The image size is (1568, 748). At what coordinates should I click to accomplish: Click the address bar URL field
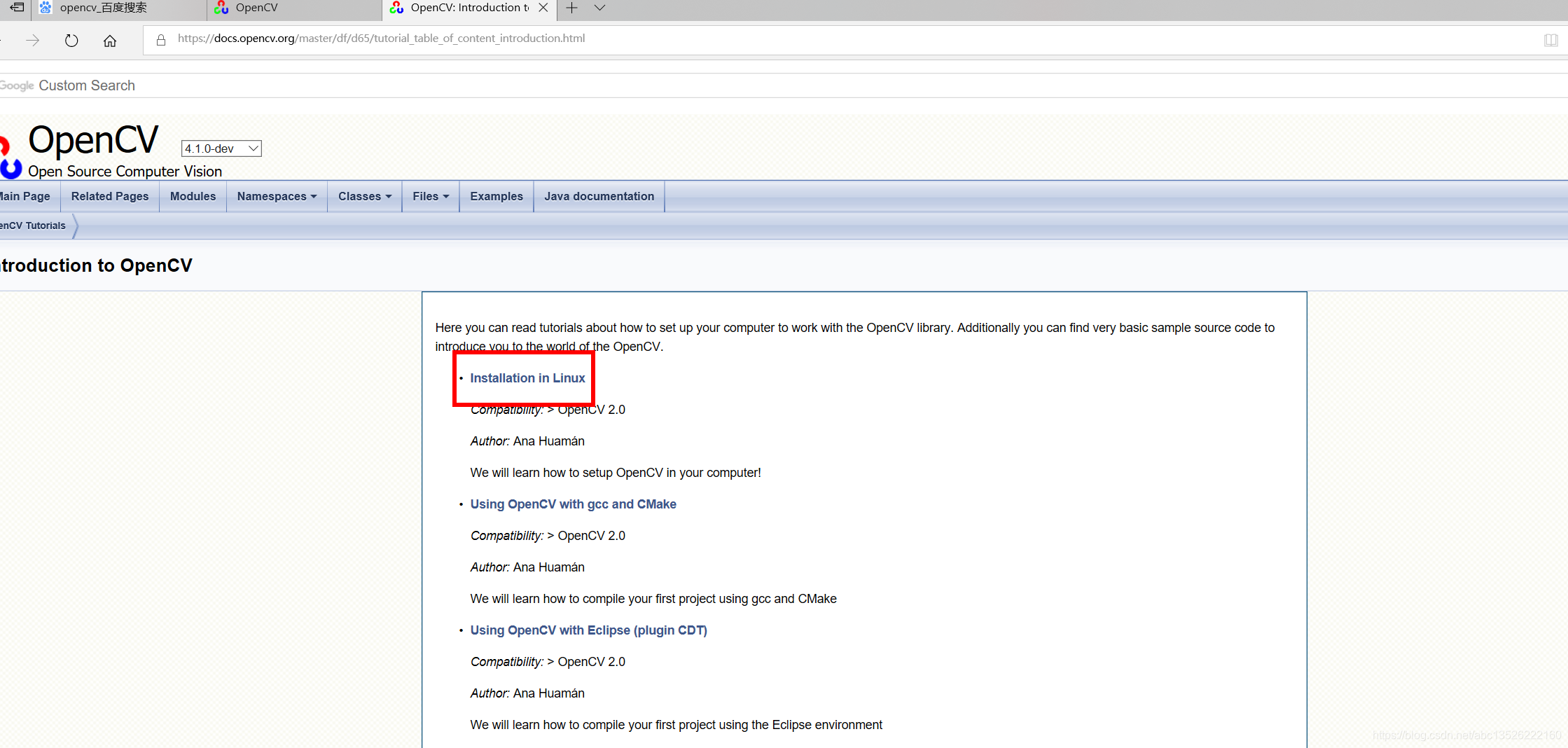pos(840,39)
